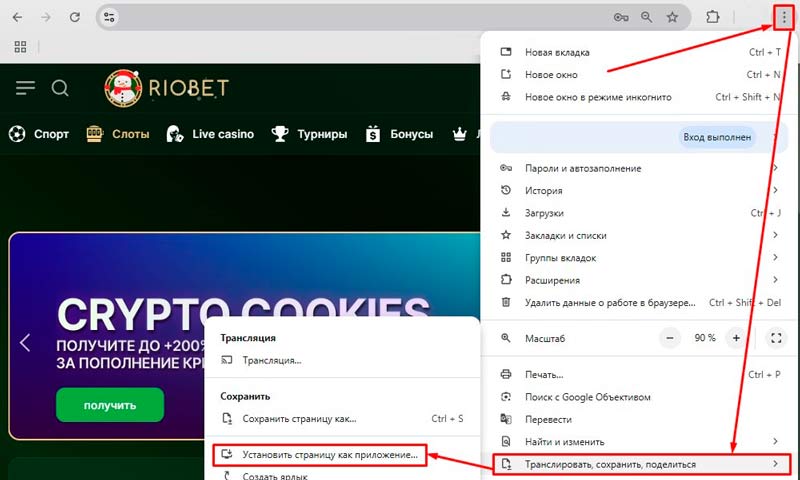Increase zoom with plus button
The width and height of the screenshot is (800, 480).
click(736, 338)
